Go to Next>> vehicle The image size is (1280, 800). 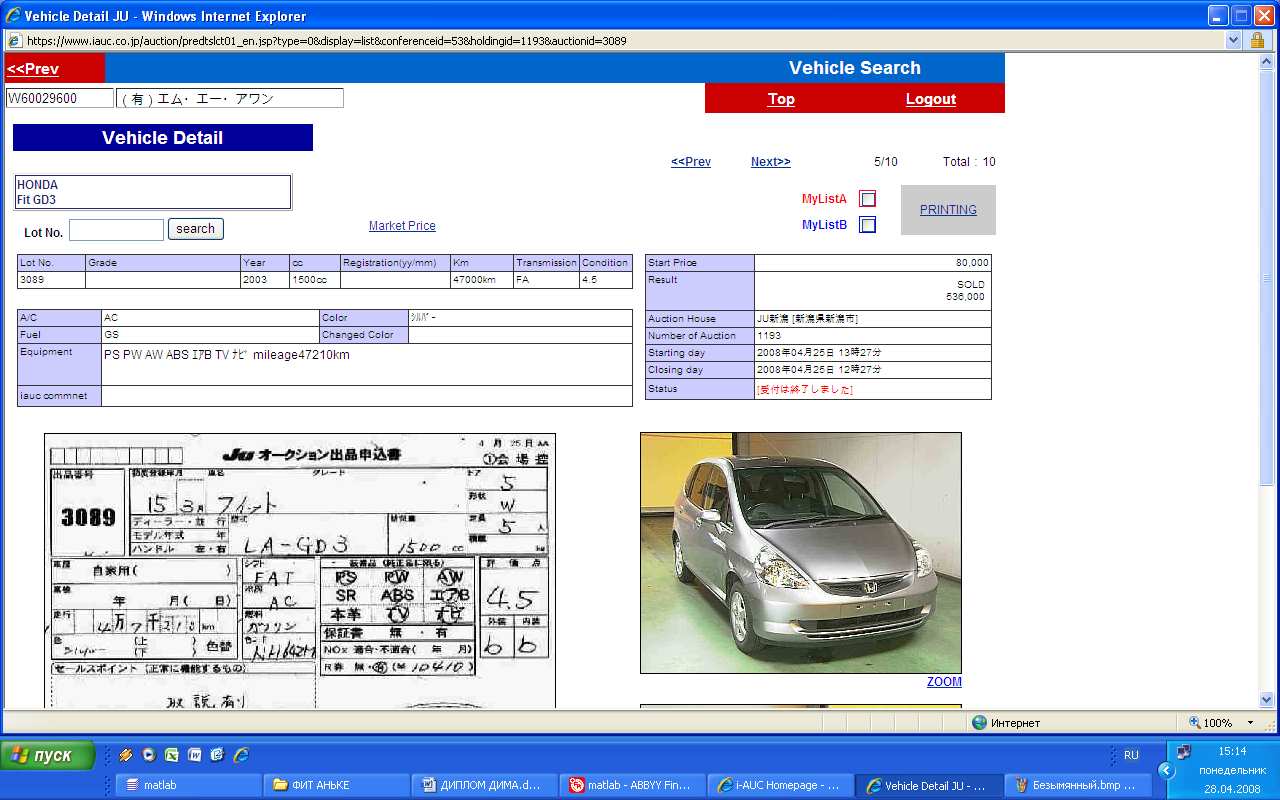(x=771, y=162)
